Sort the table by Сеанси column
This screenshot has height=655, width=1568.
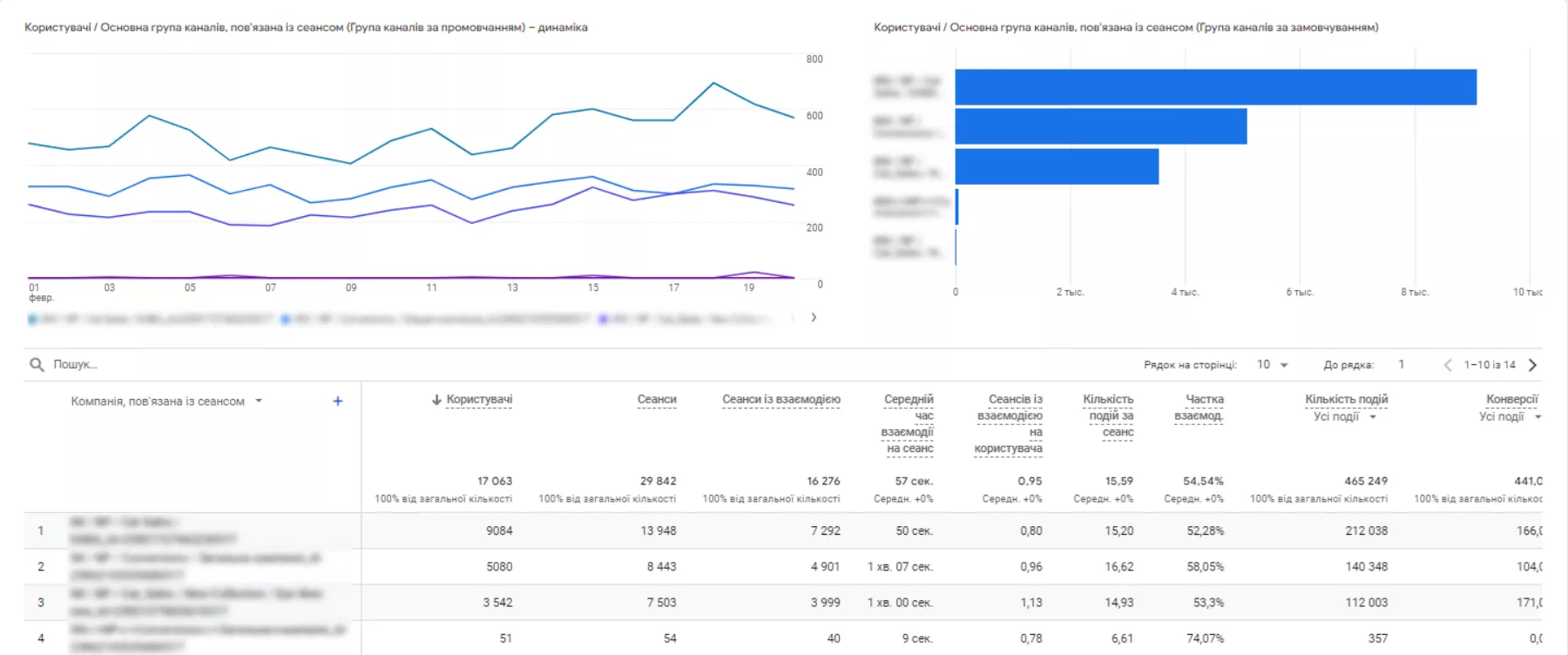tap(657, 399)
